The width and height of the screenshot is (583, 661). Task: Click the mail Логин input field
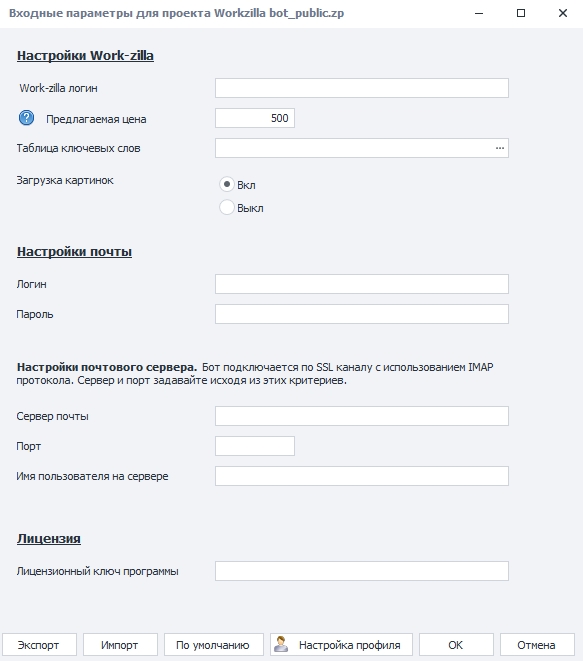(362, 284)
